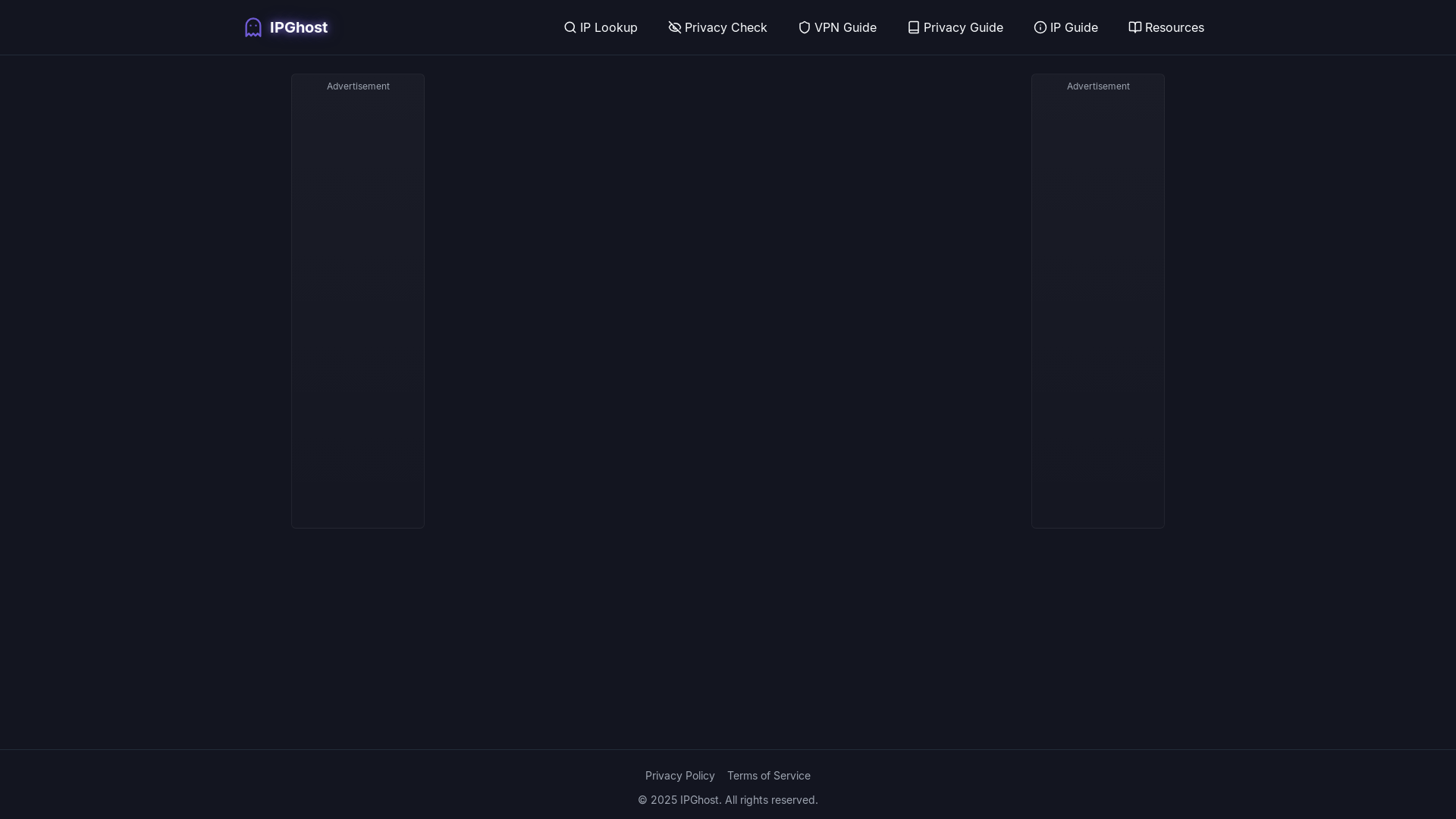Click the left Advertisement placeholder

tap(357, 300)
